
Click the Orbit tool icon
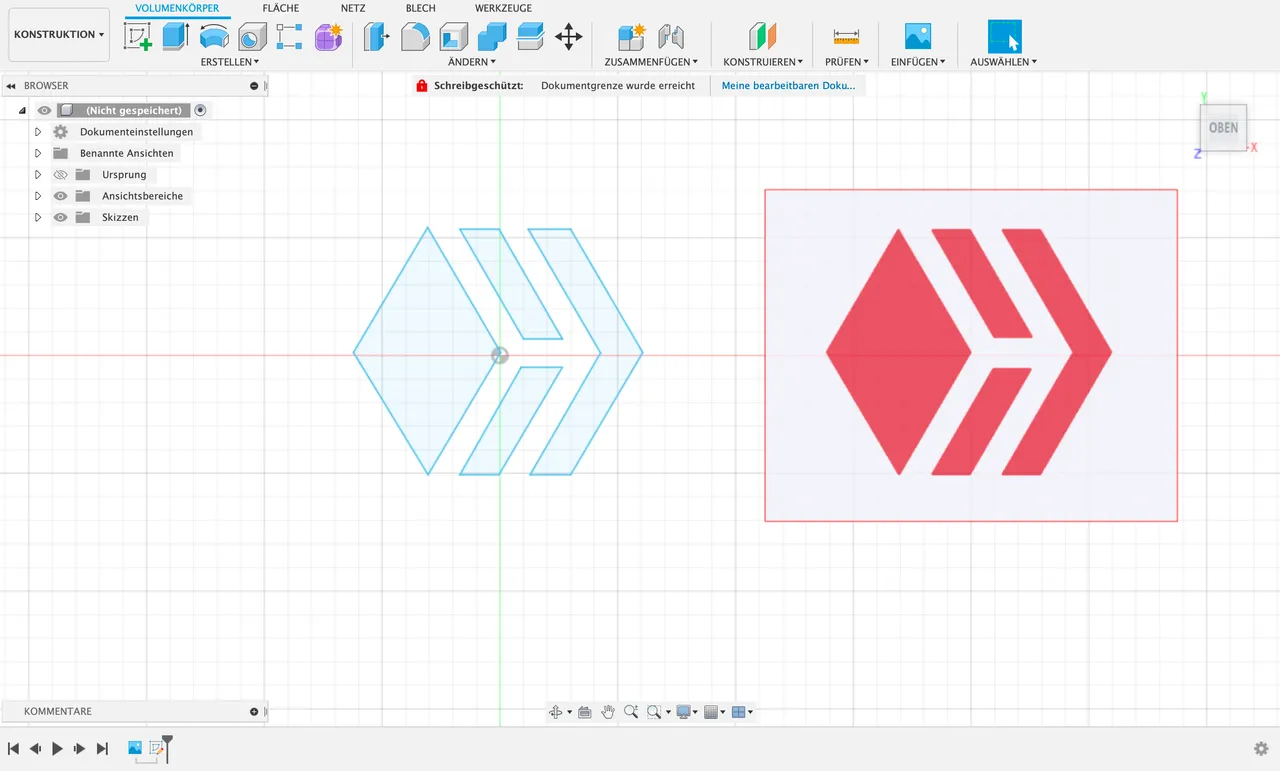556,712
